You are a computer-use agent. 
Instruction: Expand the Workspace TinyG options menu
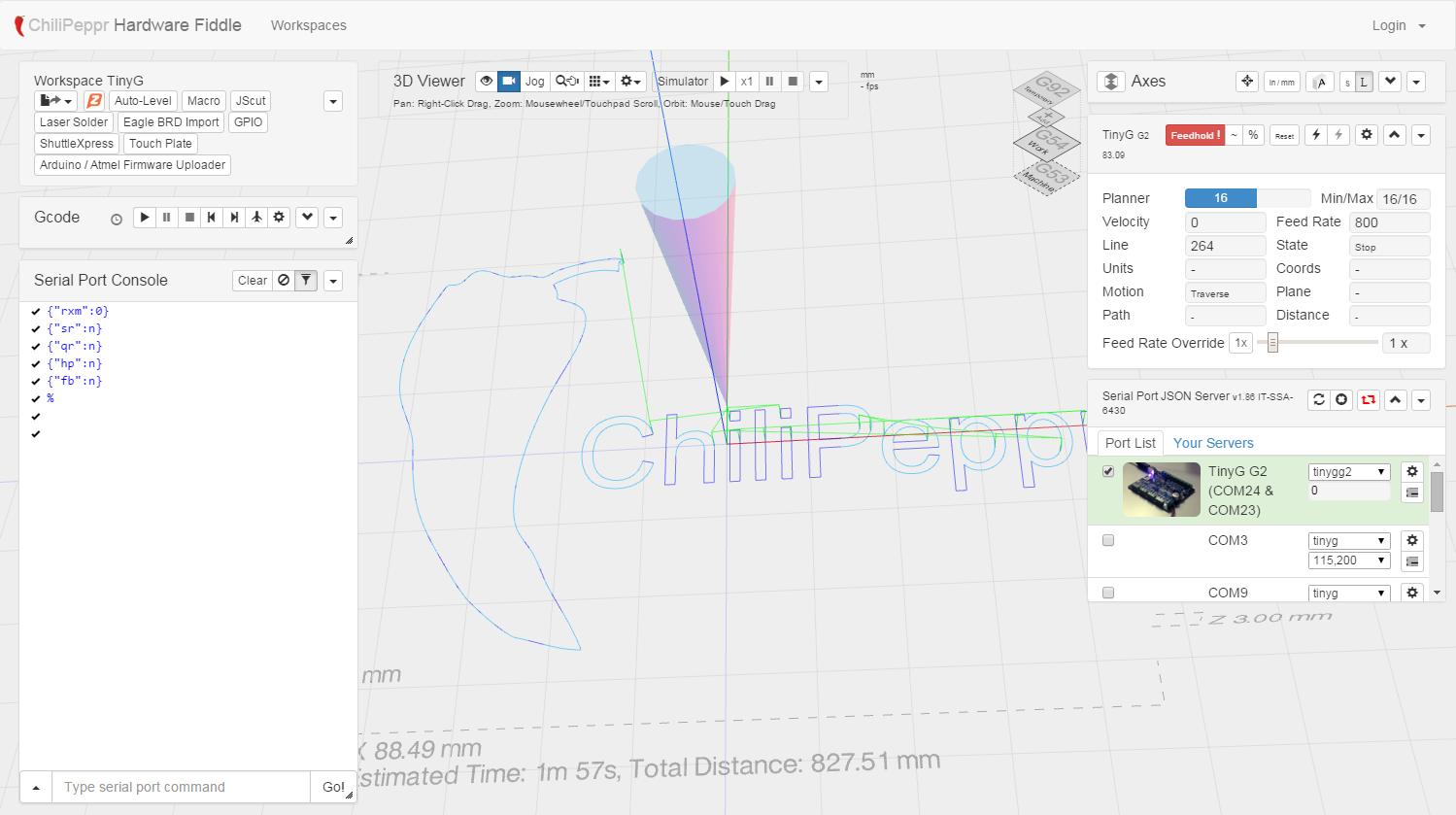[x=333, y=101]
